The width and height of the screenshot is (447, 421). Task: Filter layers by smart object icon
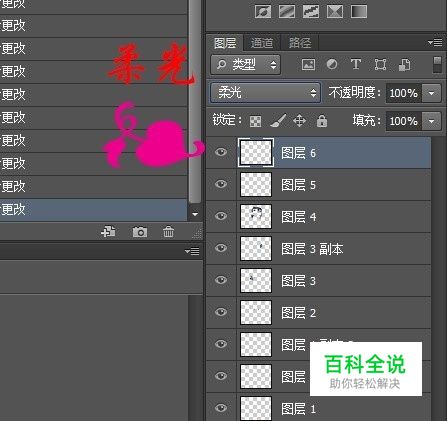pos(404,64)
